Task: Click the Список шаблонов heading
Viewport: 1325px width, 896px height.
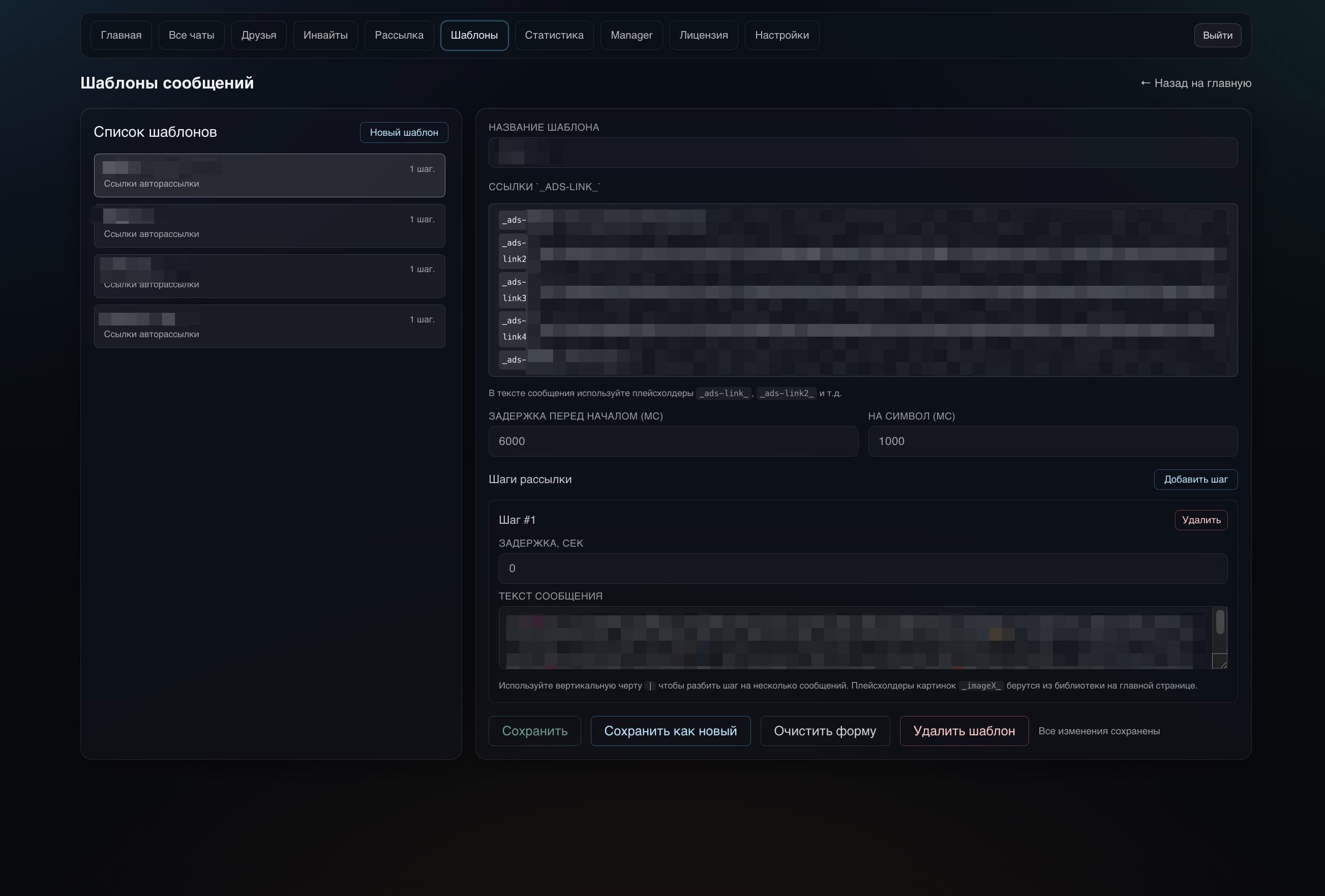Action: (x=155, y=132)
